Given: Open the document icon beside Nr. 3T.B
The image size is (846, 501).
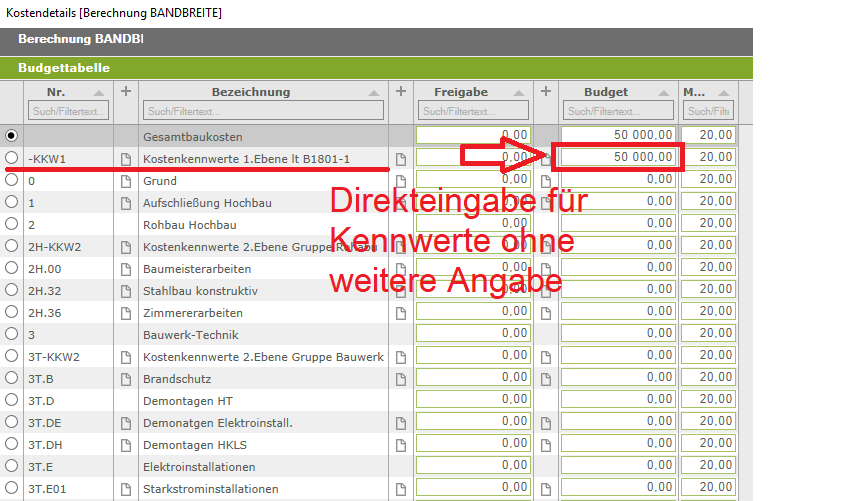Looking at the screenshot, I should (x=126, y=379).
